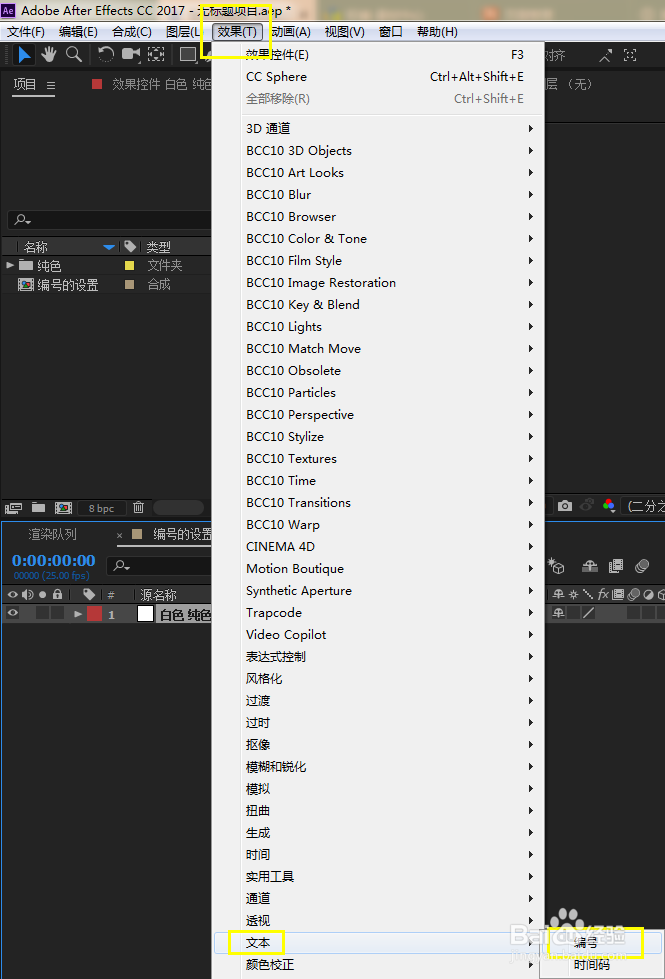Toggle the Video eye column header
This screenshot has width=665, height=979.
[12, 594]
